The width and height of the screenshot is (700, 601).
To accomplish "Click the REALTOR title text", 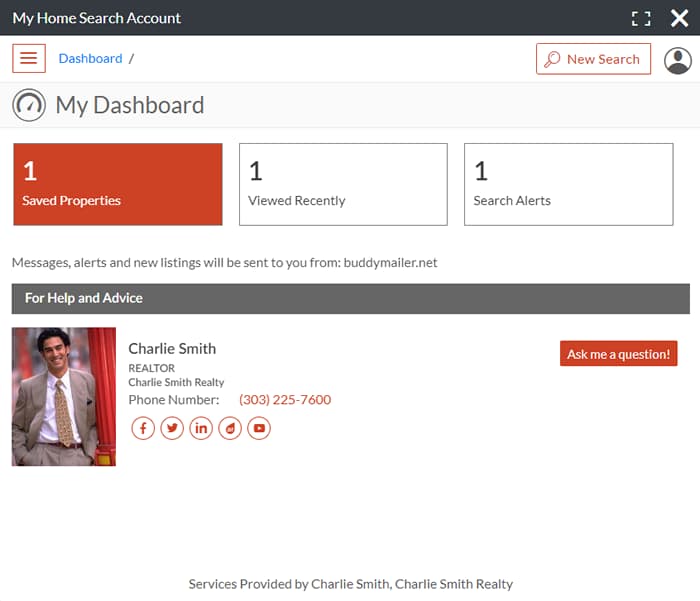I will pyautogui.click(x=152, y=368).
